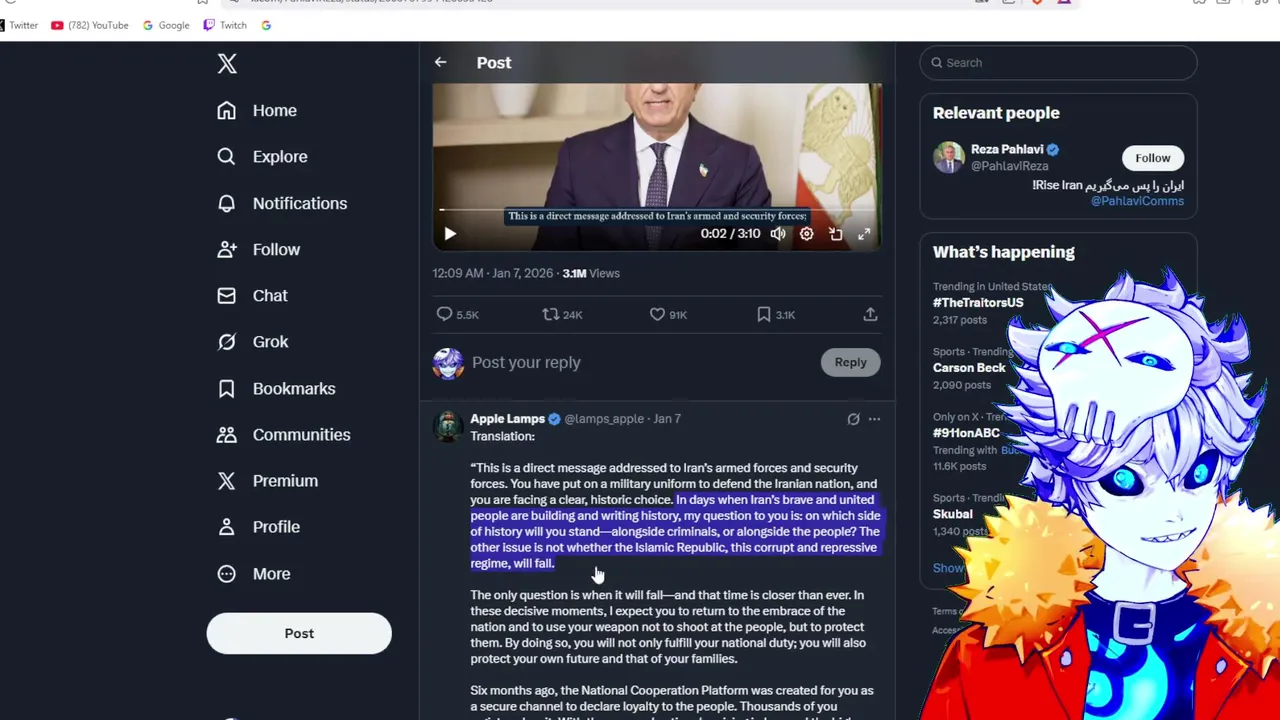Go back with the arrow icon
Image resolution: width=1280 pixels, height=720 pixels.
pos(440,62)
